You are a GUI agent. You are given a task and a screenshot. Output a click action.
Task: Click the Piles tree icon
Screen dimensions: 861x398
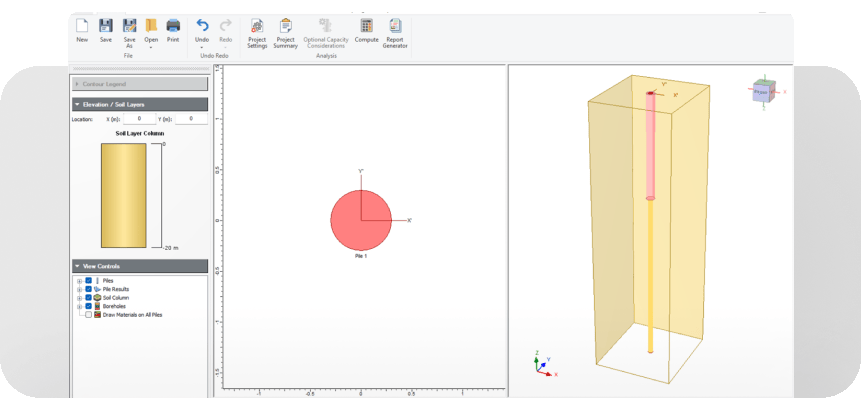tap(98, 281)
